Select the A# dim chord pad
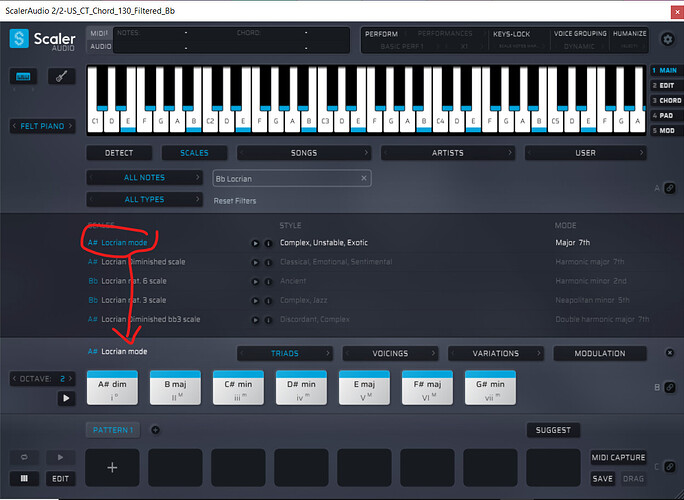This screenshot has height=500, width=684. 112,387
